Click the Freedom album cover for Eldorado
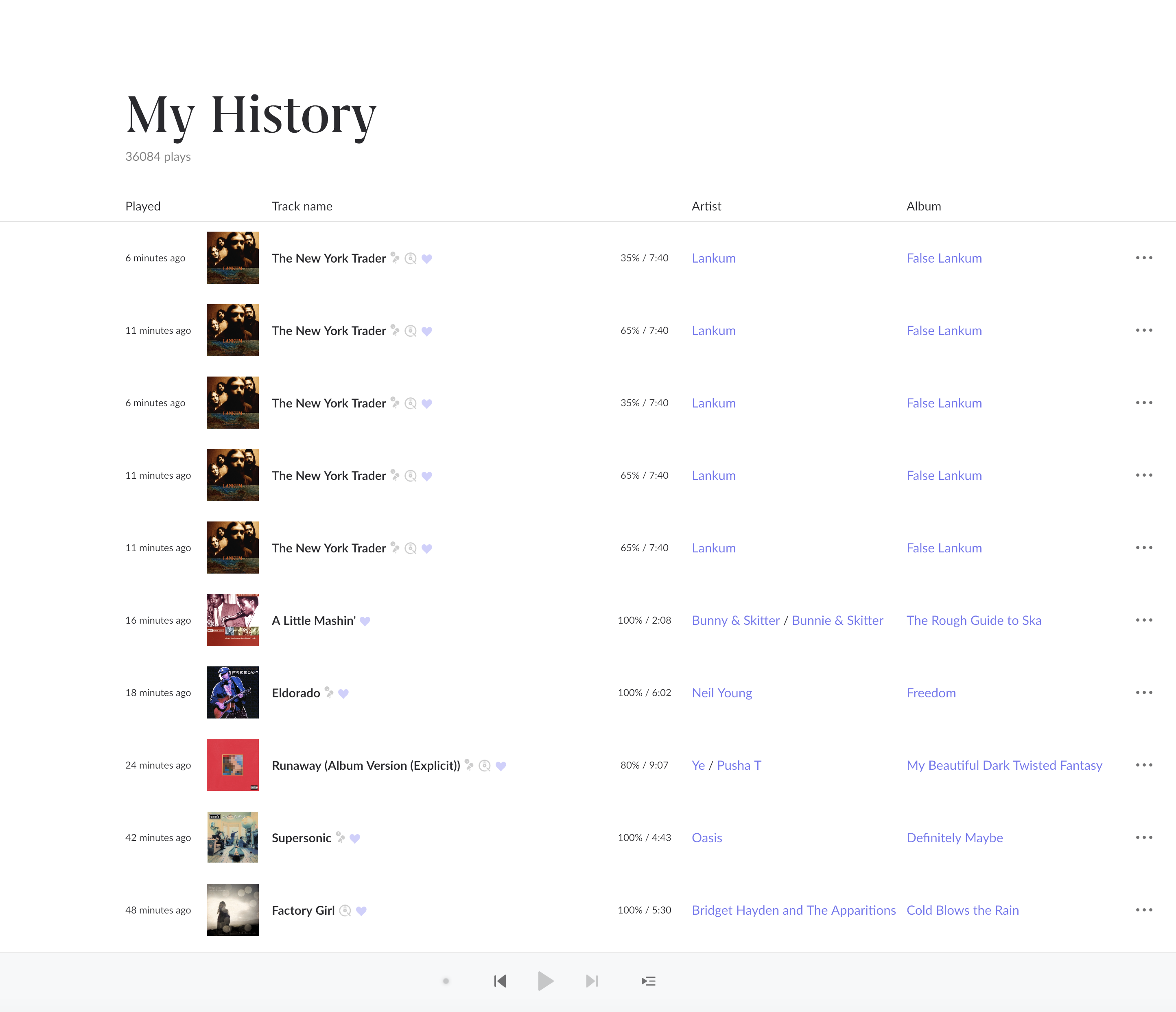The width and height of the screenshot is (1176, 1012). [233, 693]
